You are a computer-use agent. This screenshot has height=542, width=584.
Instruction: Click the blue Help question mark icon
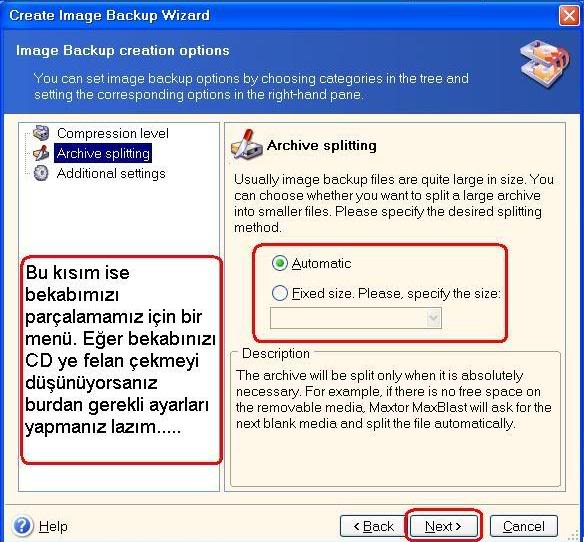pos(22,526)
